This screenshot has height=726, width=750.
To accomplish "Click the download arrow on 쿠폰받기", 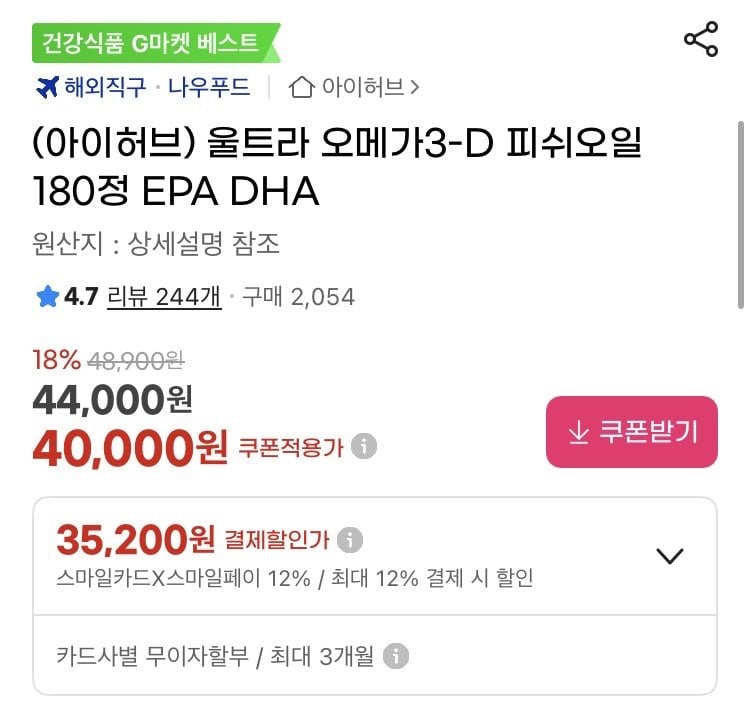I will pos(578,432).
